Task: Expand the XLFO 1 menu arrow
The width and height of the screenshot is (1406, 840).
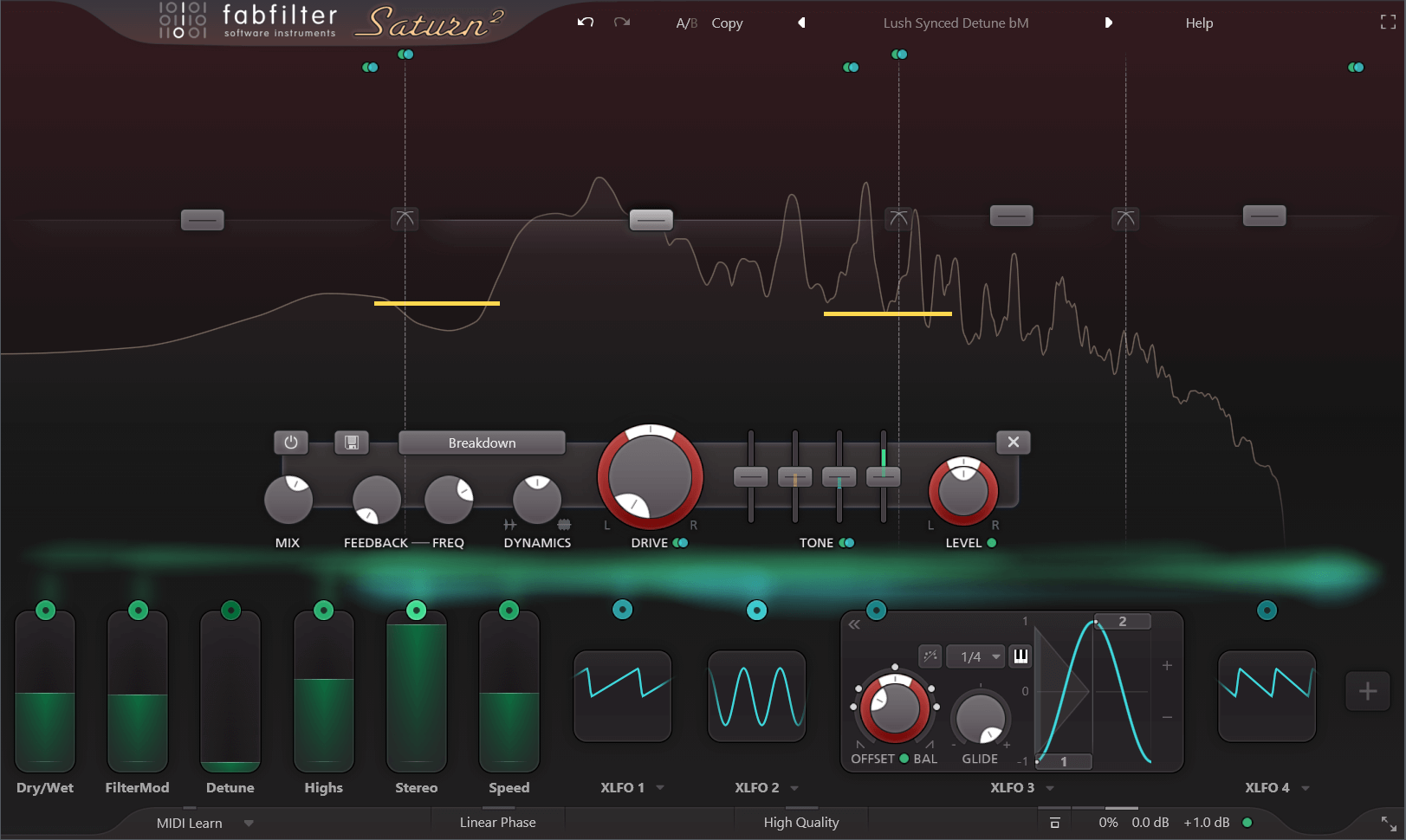Action: point(660,788)
